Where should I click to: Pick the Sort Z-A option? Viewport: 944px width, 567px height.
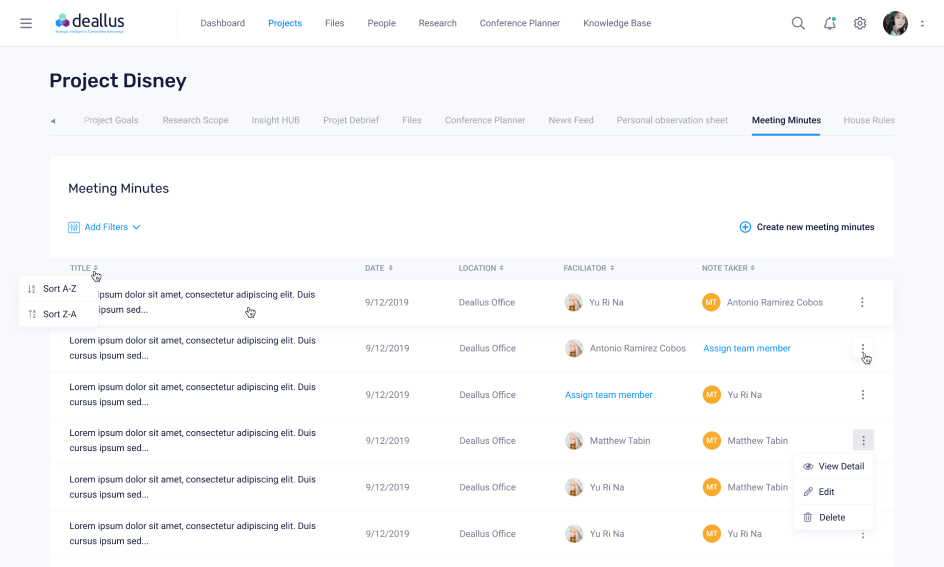(58, 314)
